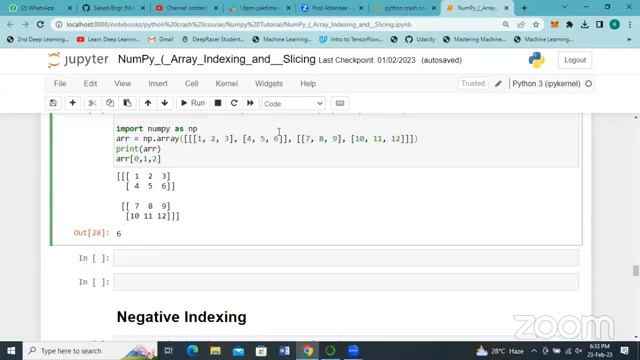
Task: Restart the kernel icon
Action: (234, 103)
